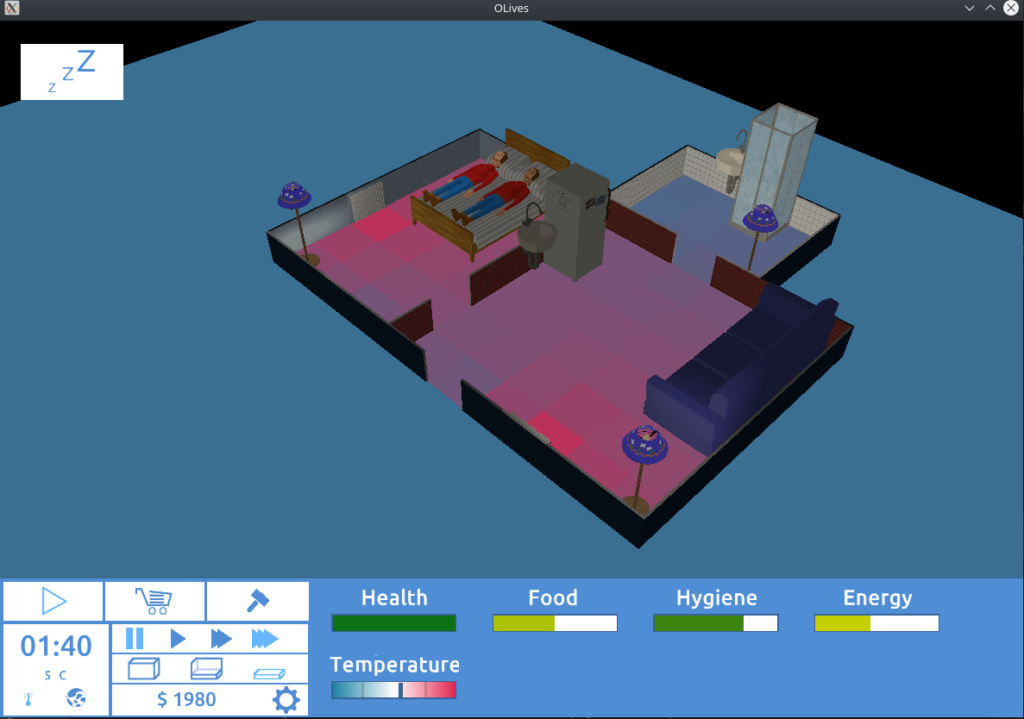
Task: Click the Food label
Action: click(552, 598)
